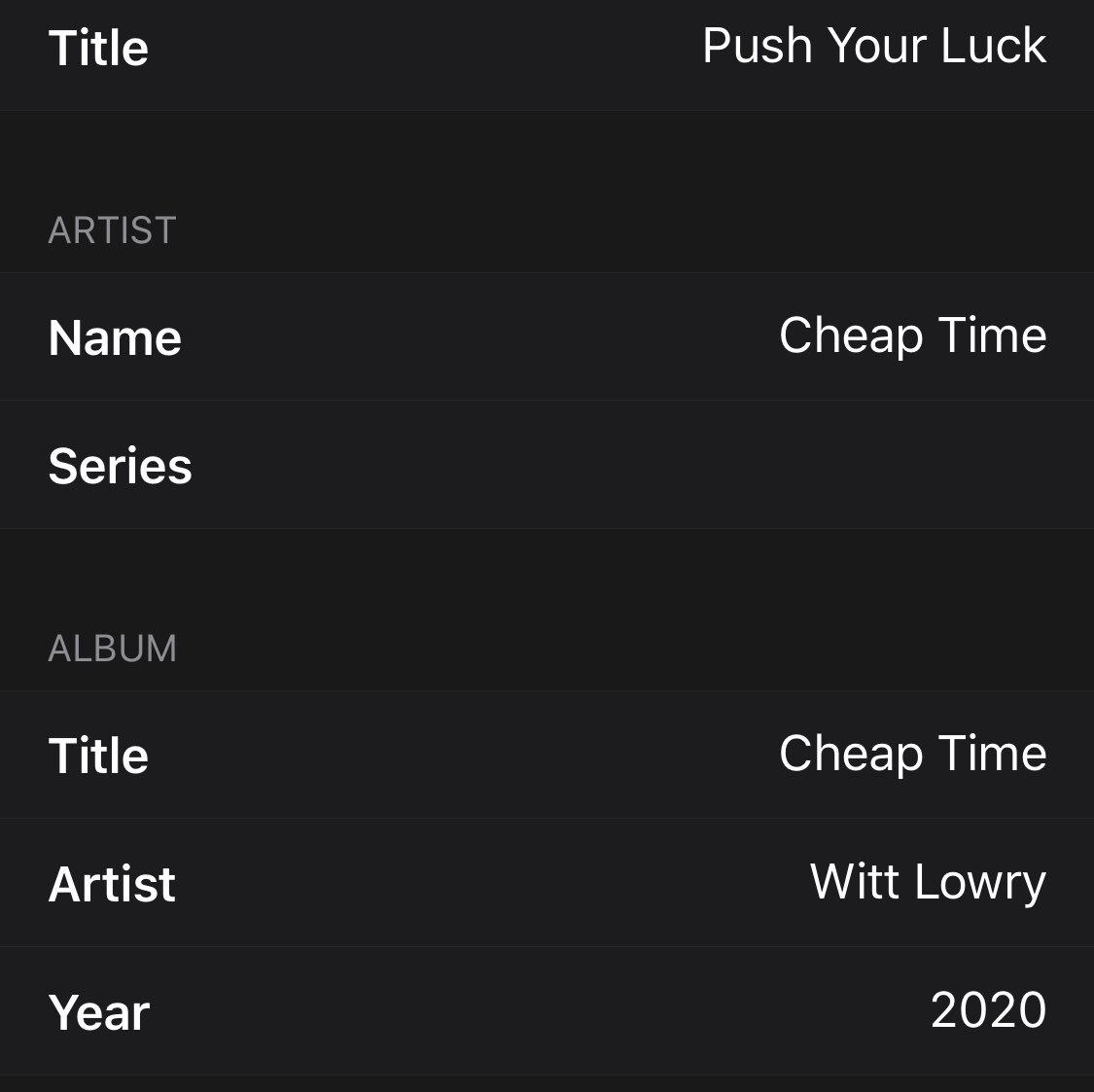The image size is (1094, 1092).
Task: Edit album artist value Witt Lowry
Action: point(928,883)
